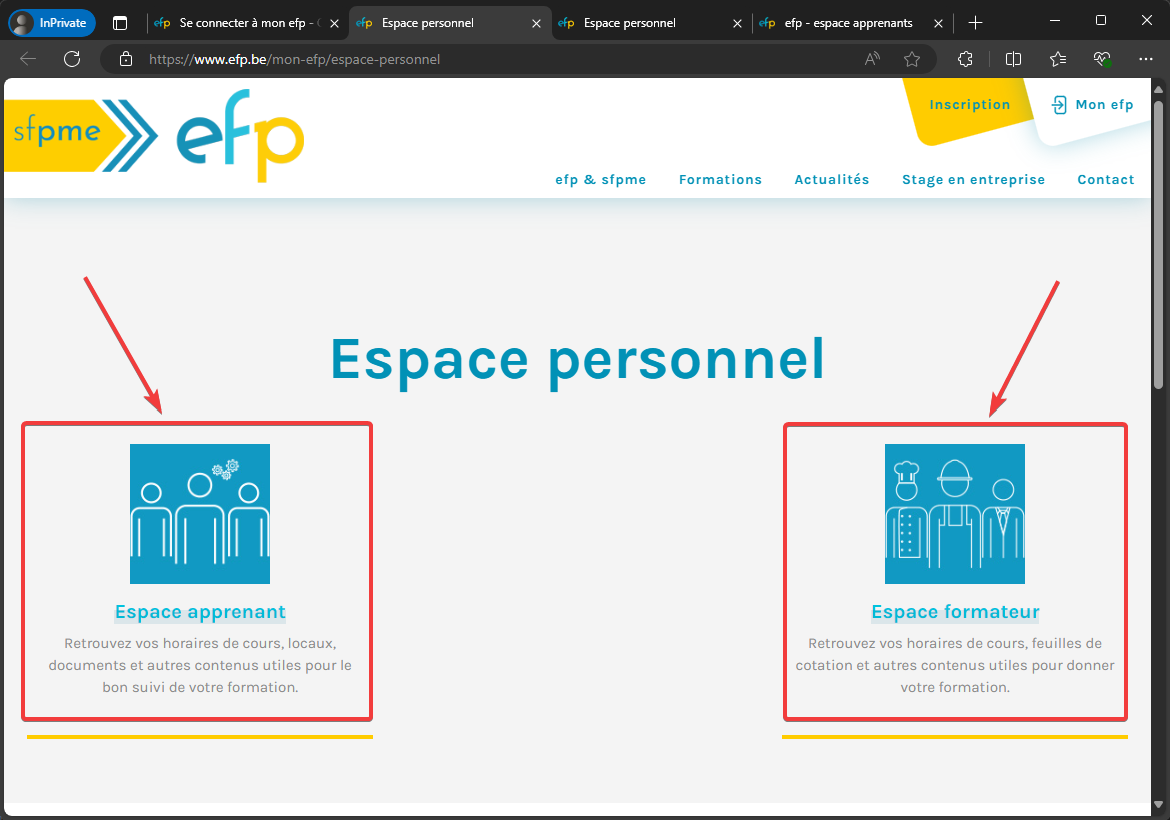This screenshot has width=1170, height=820.
Task: Open the Favorites list
Action: point(1058,59)
